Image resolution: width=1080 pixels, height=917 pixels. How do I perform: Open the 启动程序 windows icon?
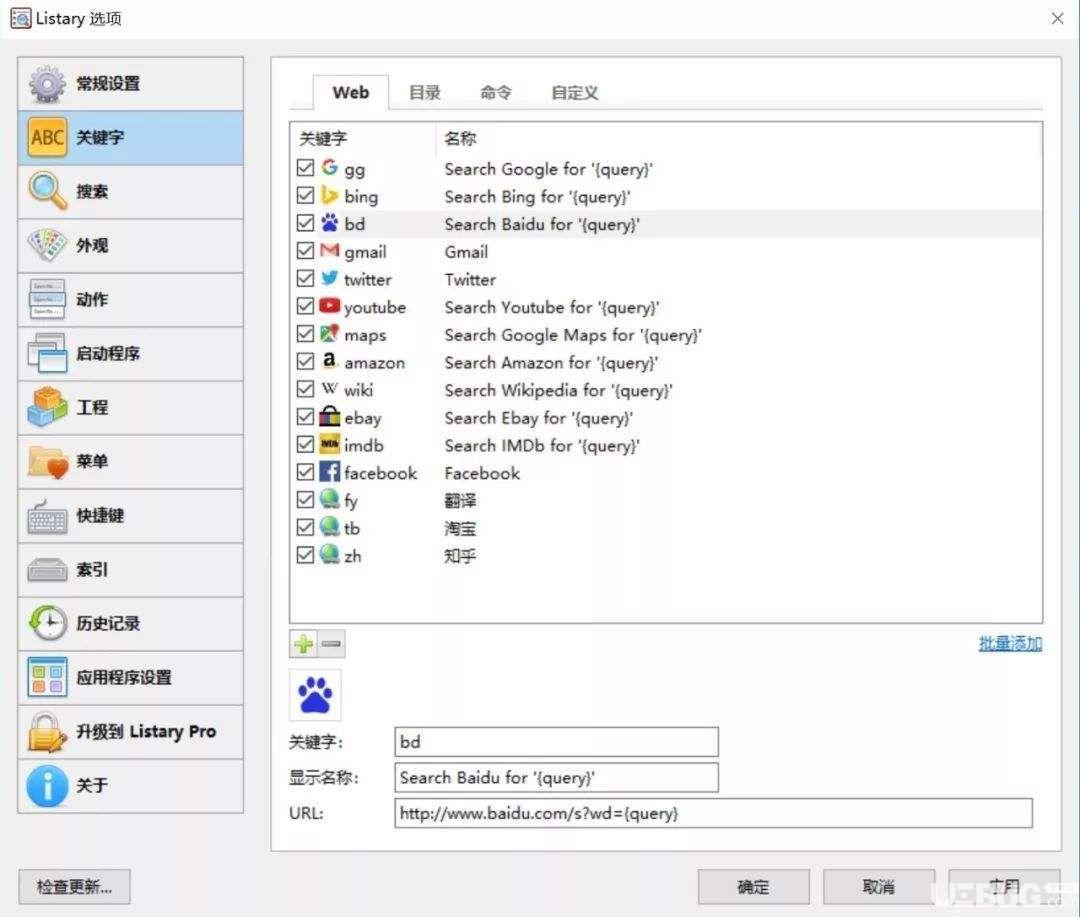pos(47,353)
